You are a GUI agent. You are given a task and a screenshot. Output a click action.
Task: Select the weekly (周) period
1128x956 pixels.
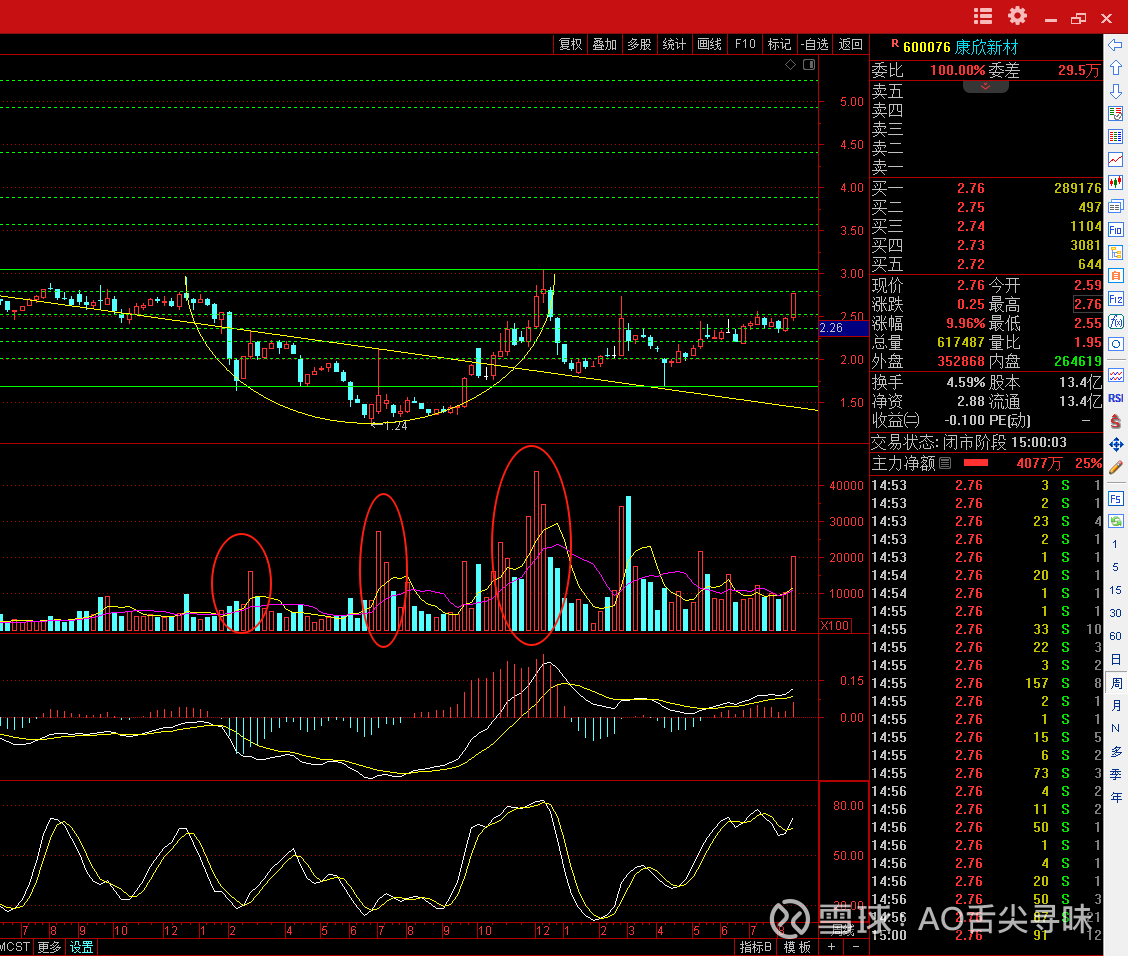point(1115,683)
